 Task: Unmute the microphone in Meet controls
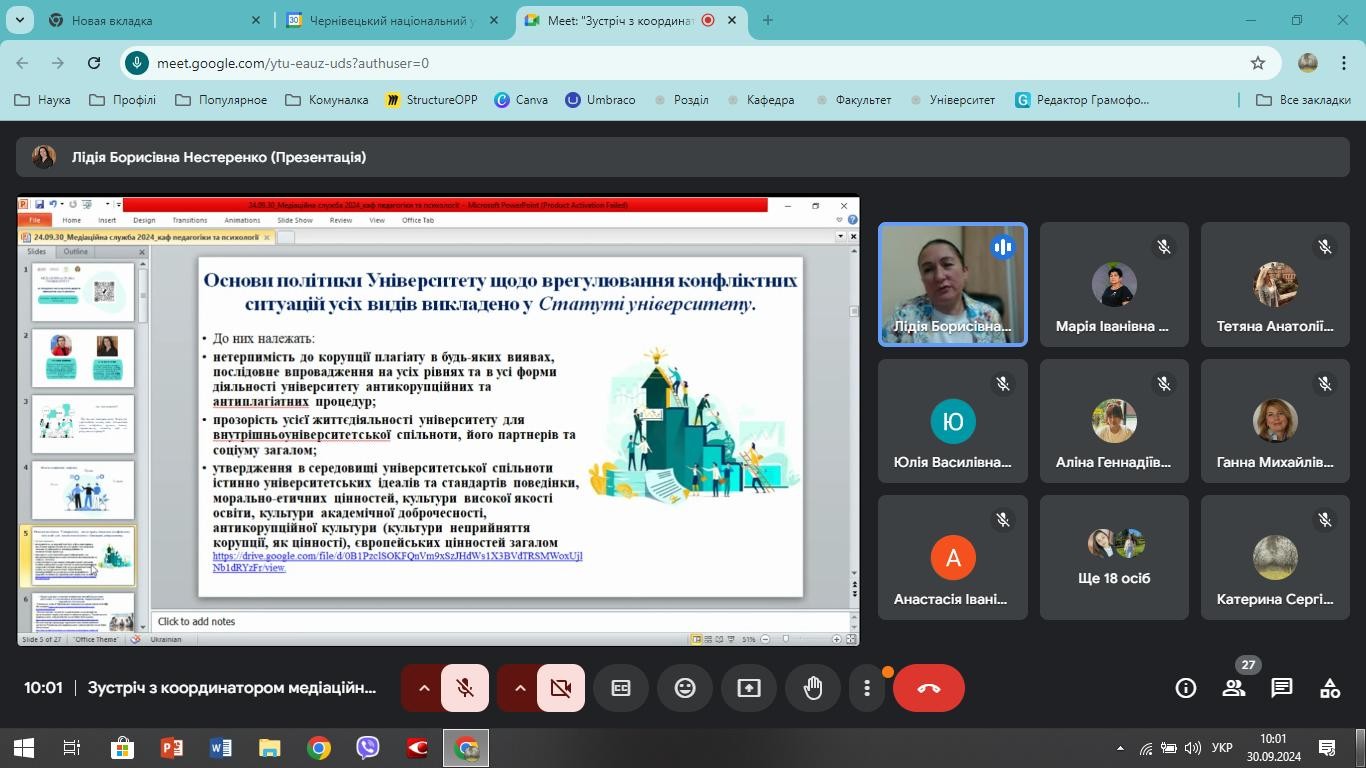[465, 688]
